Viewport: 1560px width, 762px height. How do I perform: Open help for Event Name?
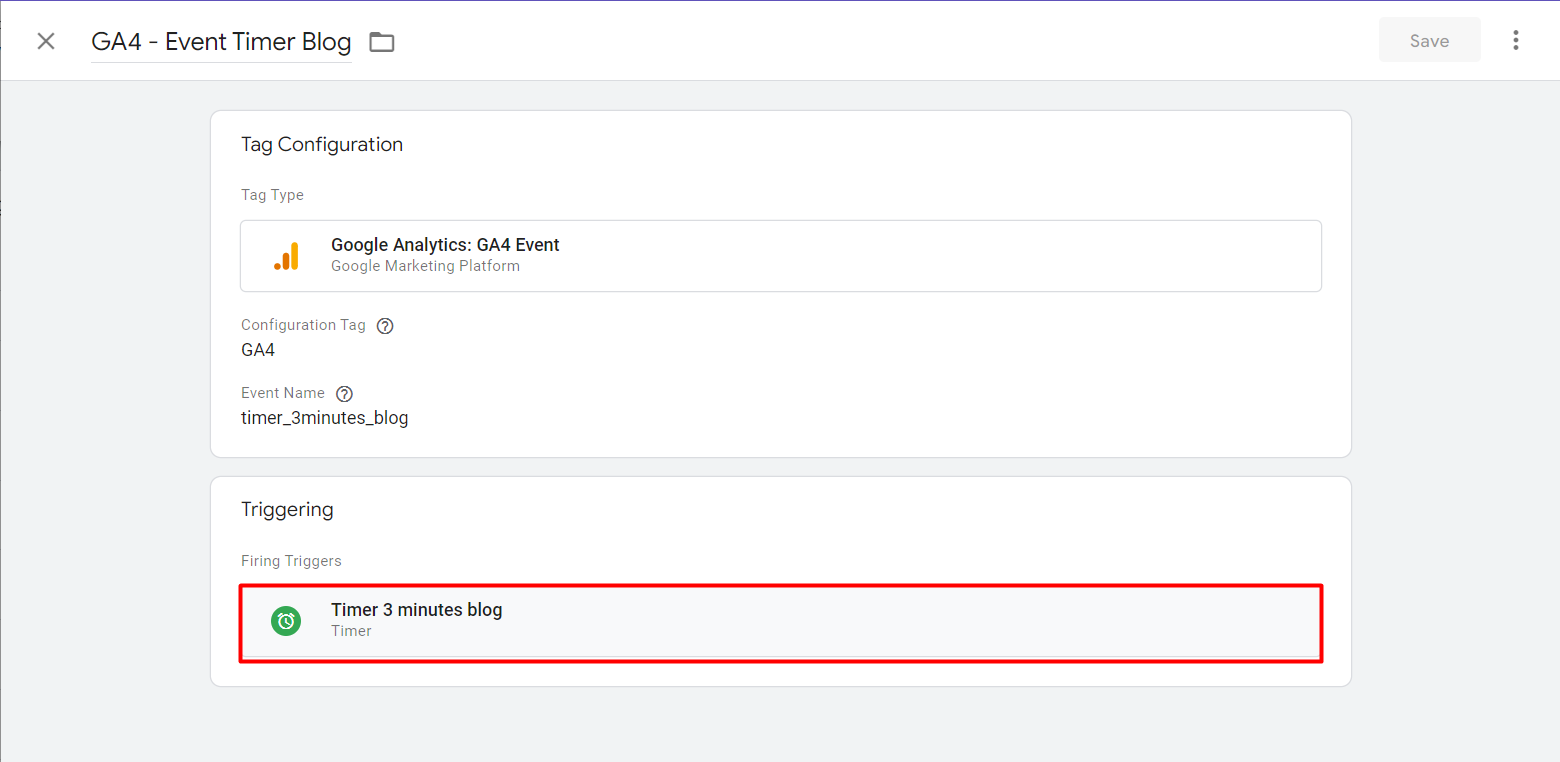[x=345, y=394]
